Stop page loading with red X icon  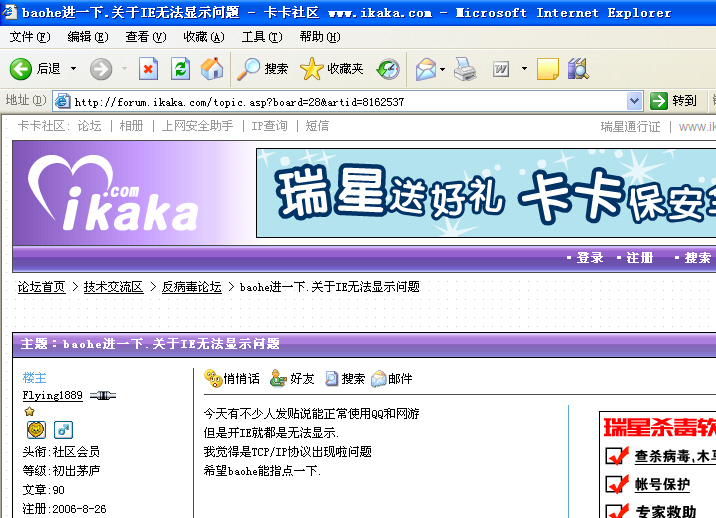point(148,69)
